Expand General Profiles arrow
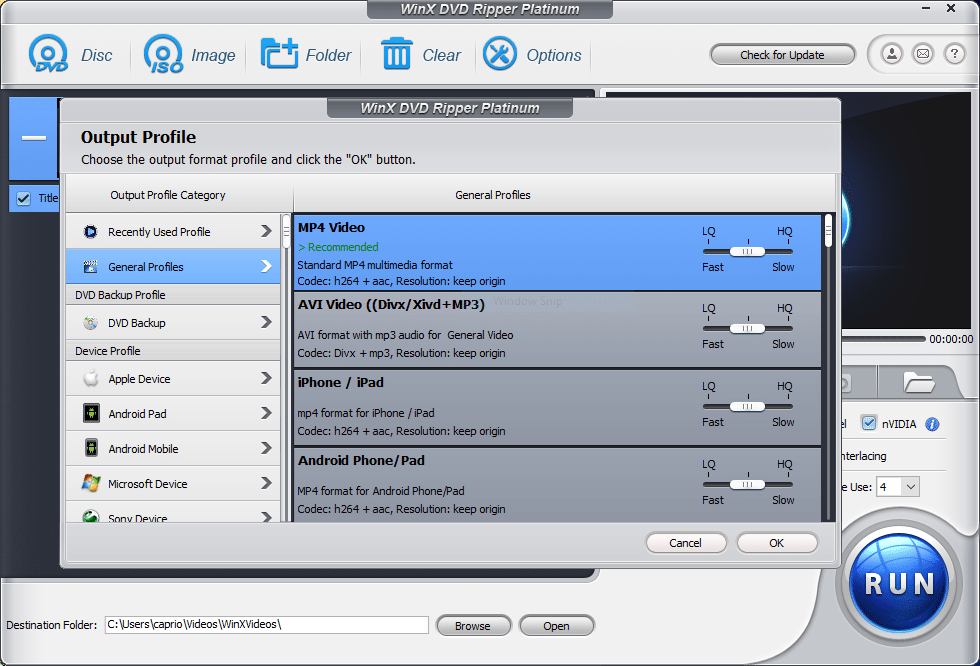The image size is (980, 666). 266,266
